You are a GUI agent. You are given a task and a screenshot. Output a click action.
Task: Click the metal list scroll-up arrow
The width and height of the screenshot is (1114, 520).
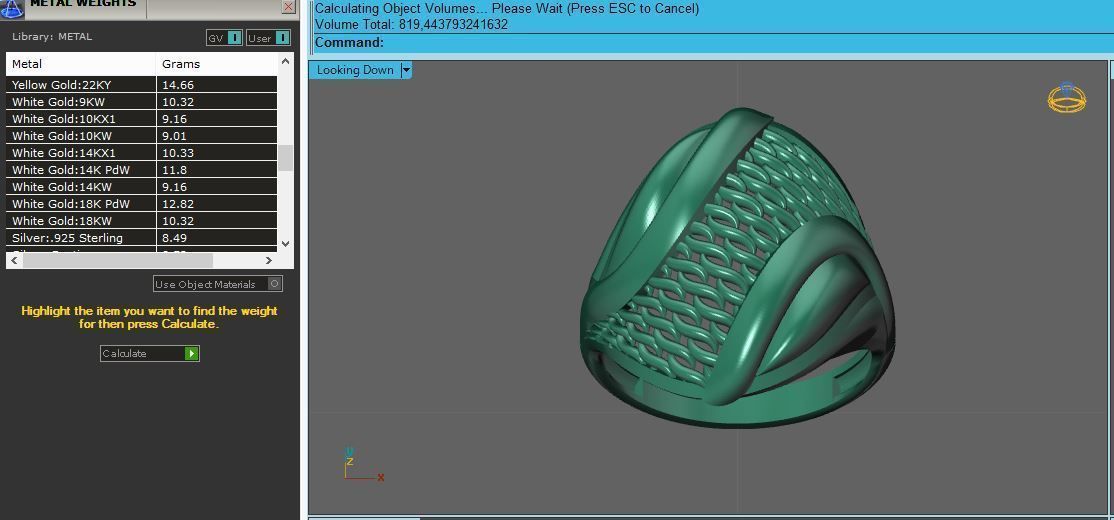pos(286,61)
